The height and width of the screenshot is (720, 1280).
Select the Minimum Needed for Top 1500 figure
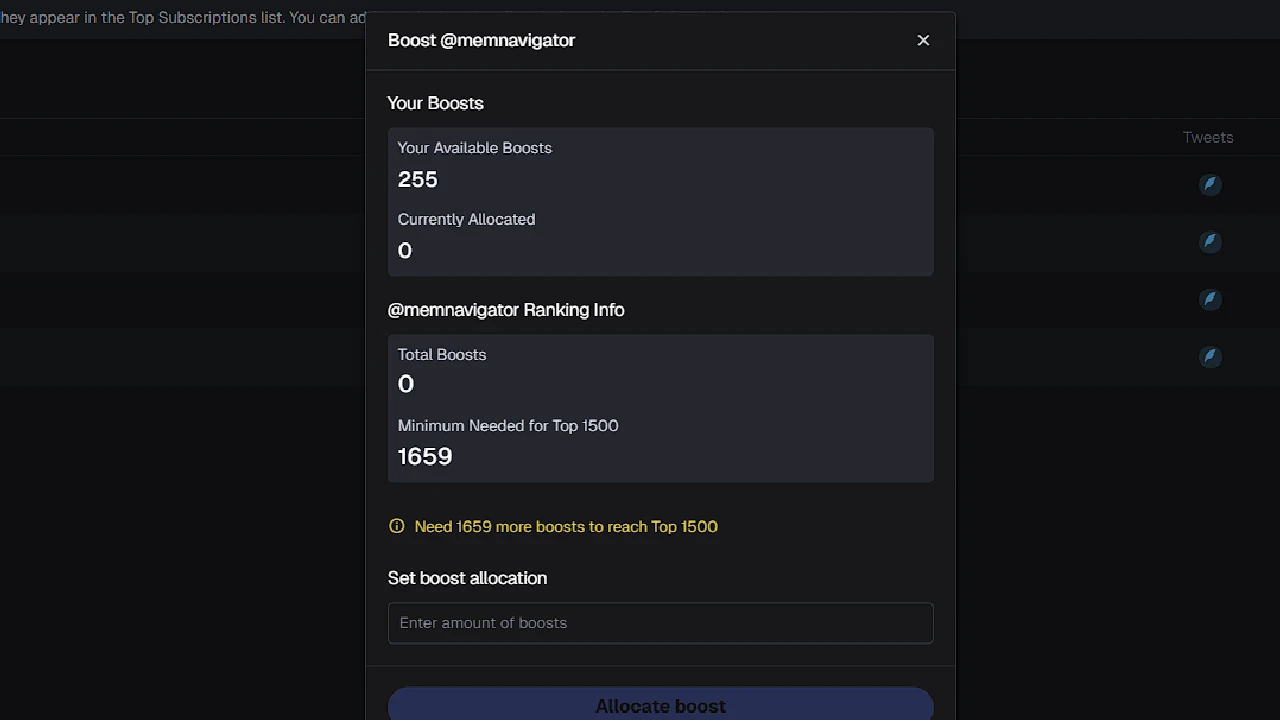click(424, 456)
